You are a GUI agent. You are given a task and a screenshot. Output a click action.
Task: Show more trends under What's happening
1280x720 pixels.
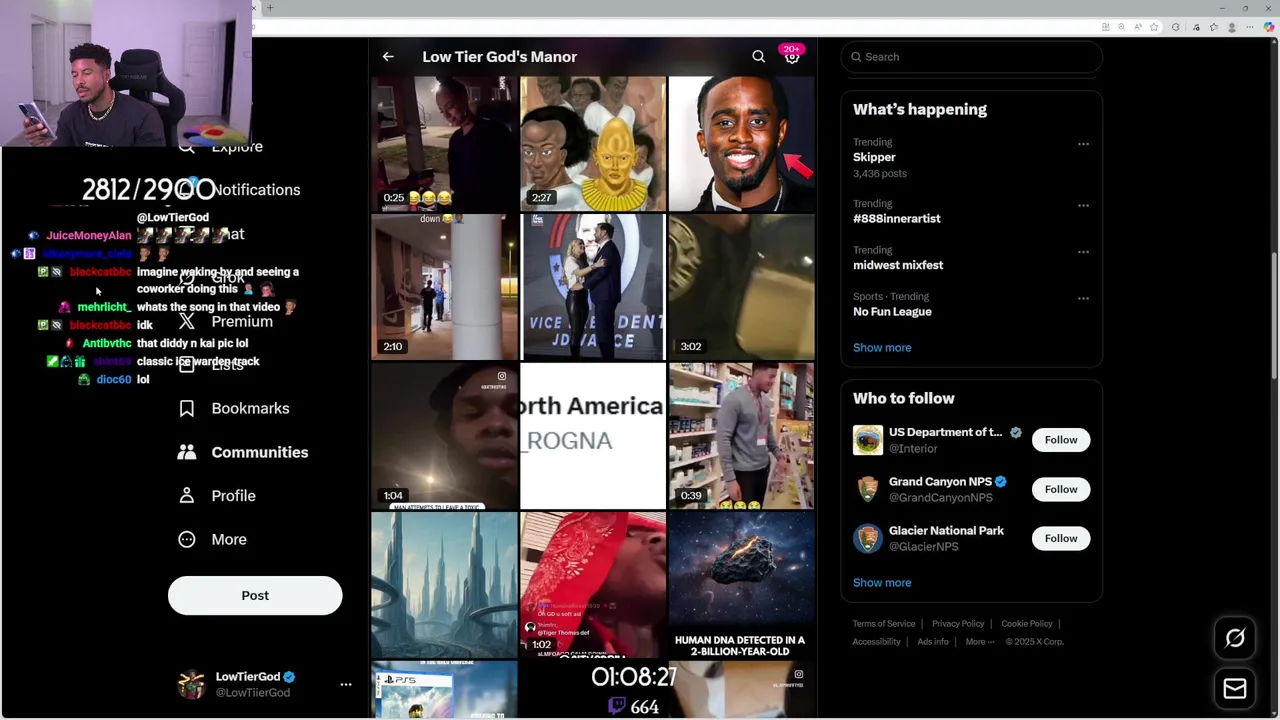[882, 348]
